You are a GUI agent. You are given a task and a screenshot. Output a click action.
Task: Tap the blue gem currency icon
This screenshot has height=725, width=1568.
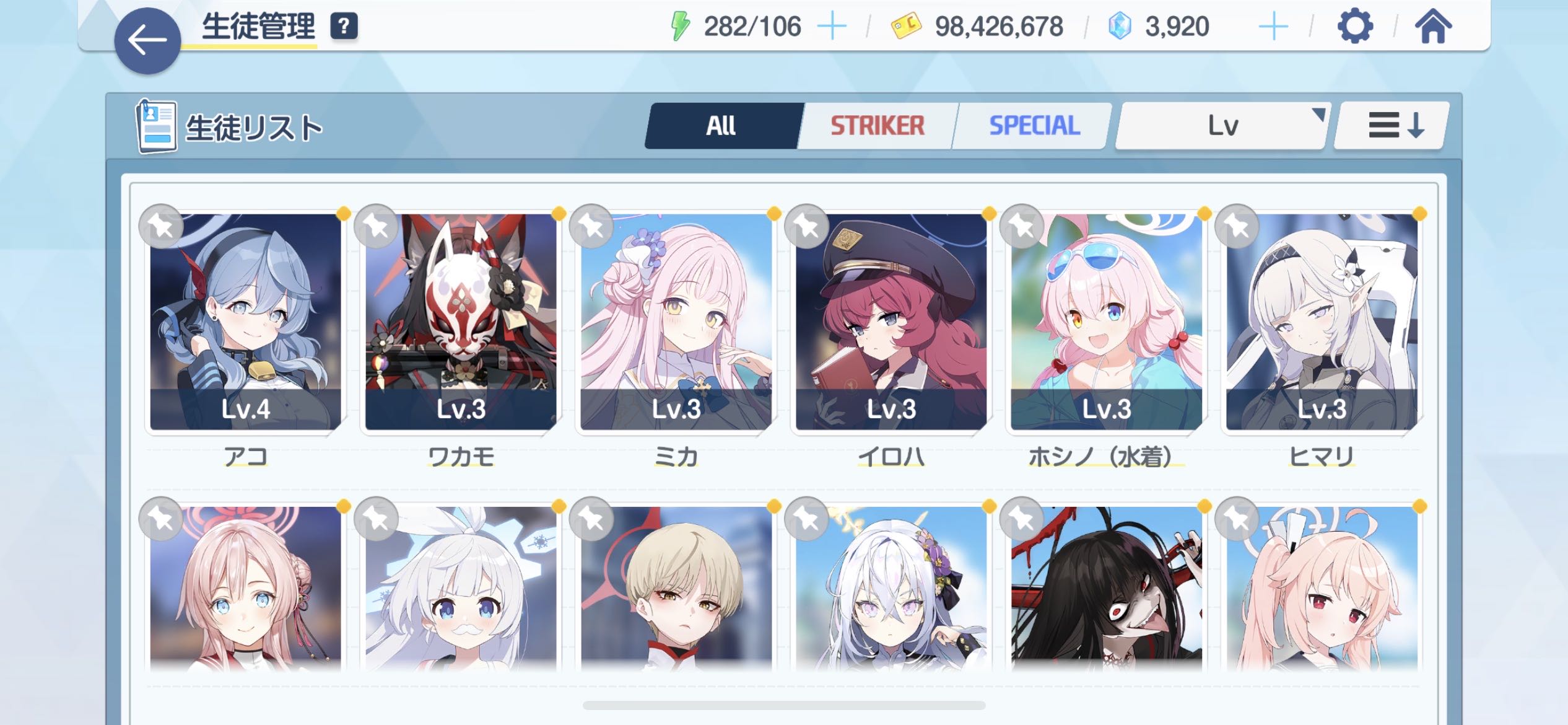(1120, 27)
